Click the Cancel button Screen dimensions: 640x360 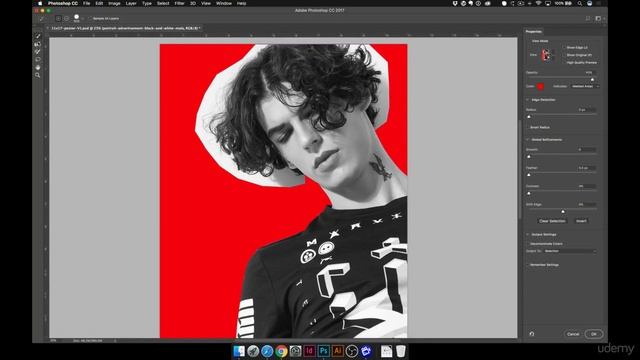(573, 334)
